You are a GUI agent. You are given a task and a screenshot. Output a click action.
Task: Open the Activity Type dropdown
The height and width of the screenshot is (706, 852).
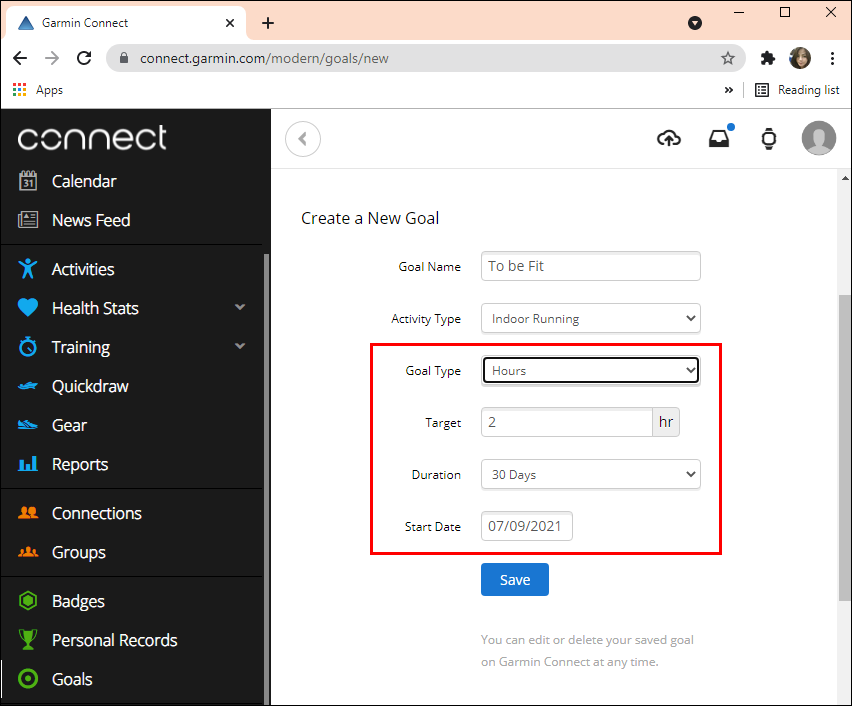pos(591,319)
